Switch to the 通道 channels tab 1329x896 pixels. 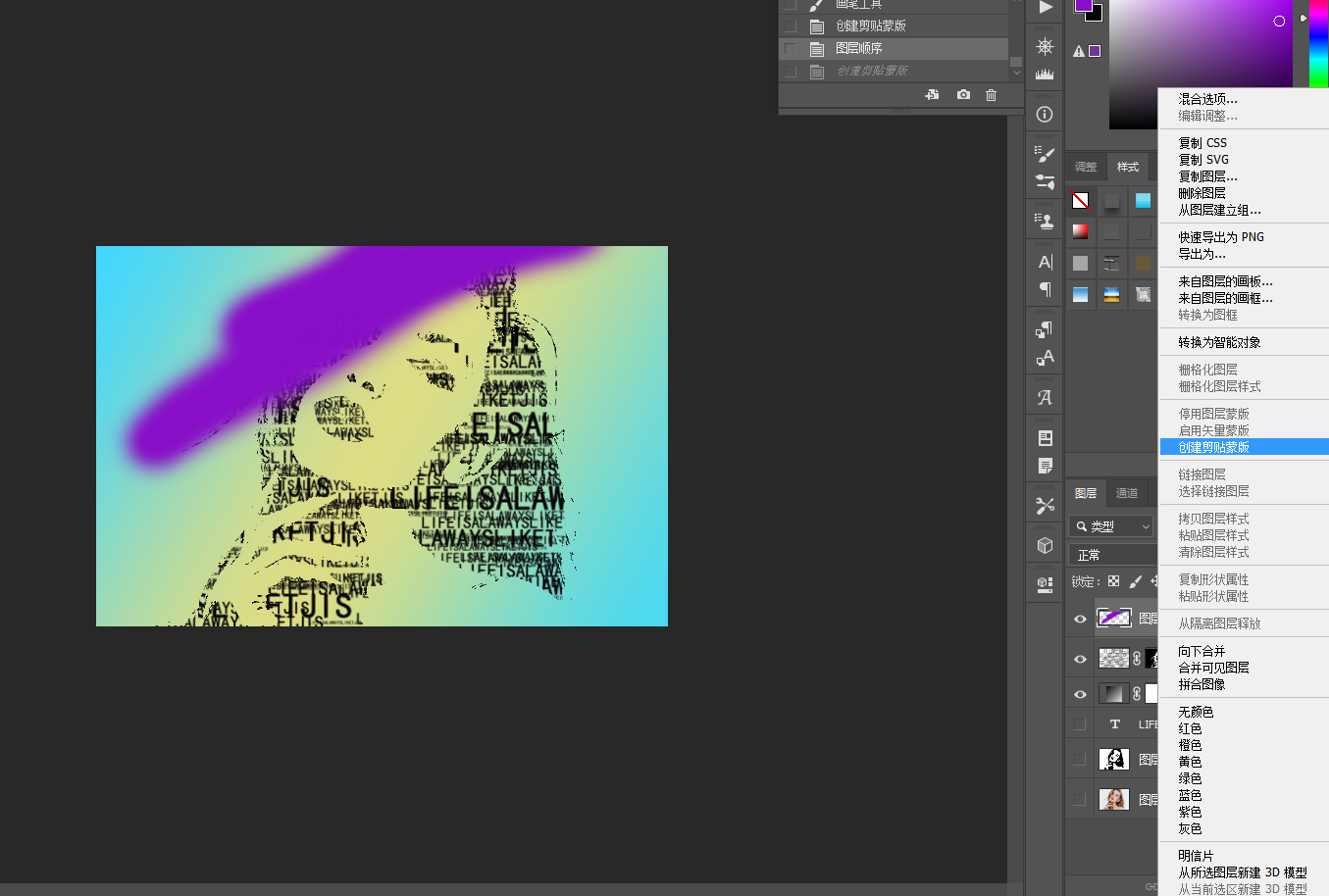point(1126,493)
